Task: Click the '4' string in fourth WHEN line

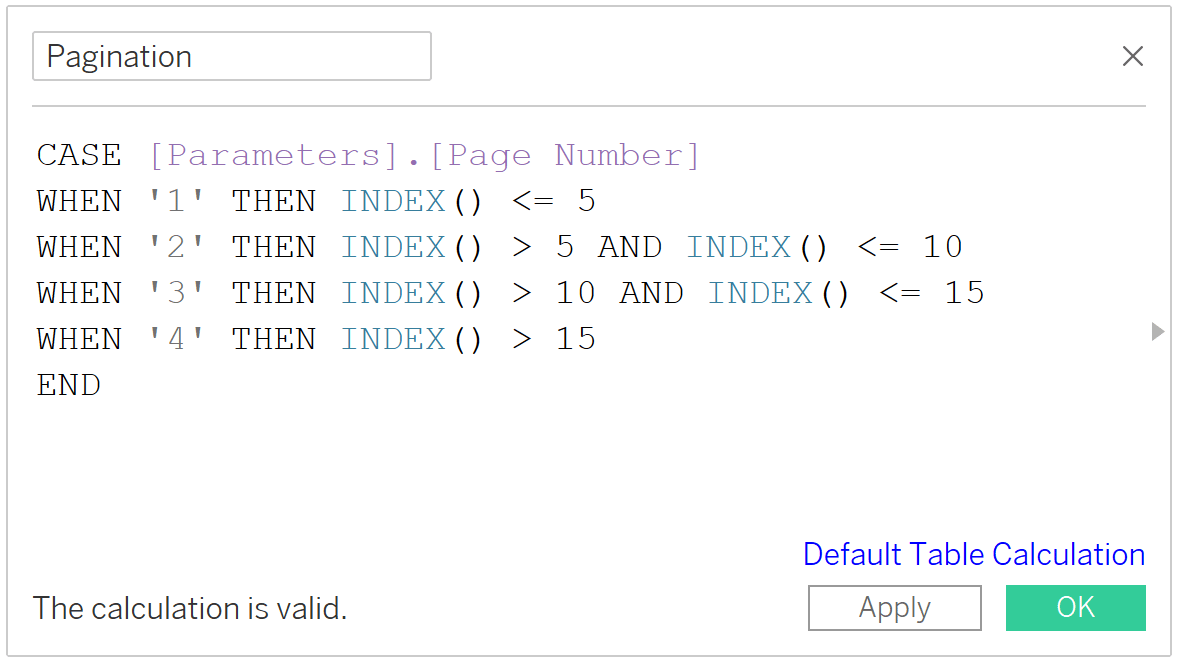Action: [176, 339]
